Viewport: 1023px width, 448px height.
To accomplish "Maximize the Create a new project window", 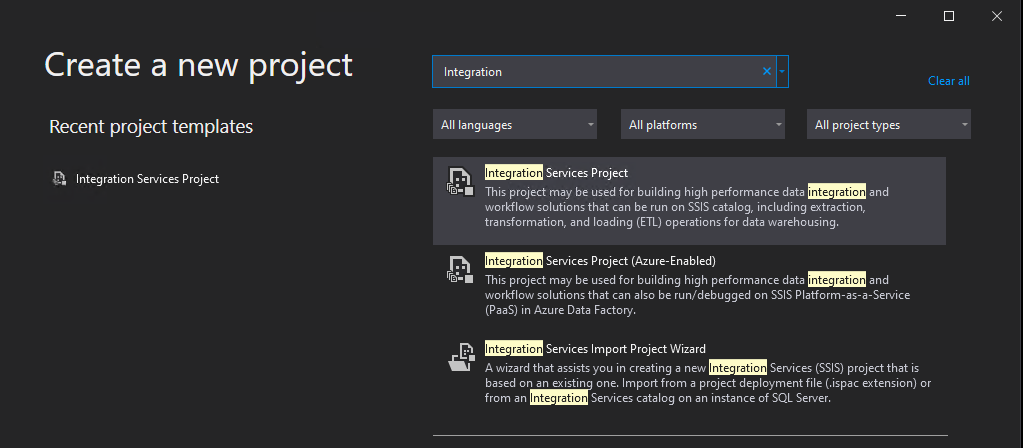I will click(949, 16).
